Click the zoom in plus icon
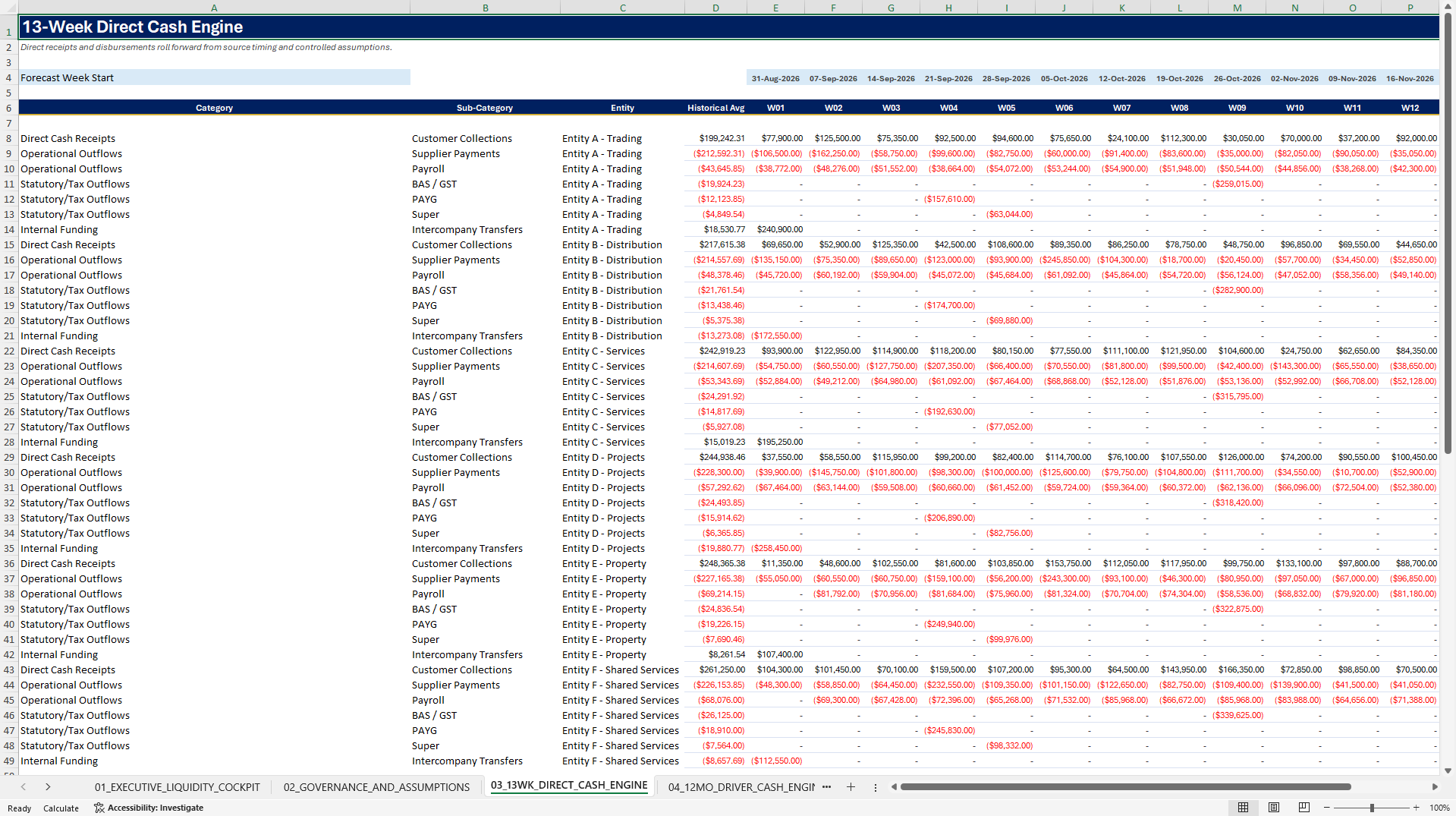 pos(1416,808)
